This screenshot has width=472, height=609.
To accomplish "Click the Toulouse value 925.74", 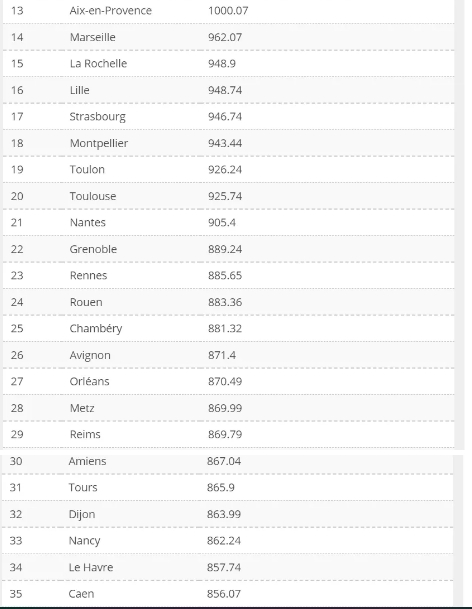I will [x=225, y=196].
